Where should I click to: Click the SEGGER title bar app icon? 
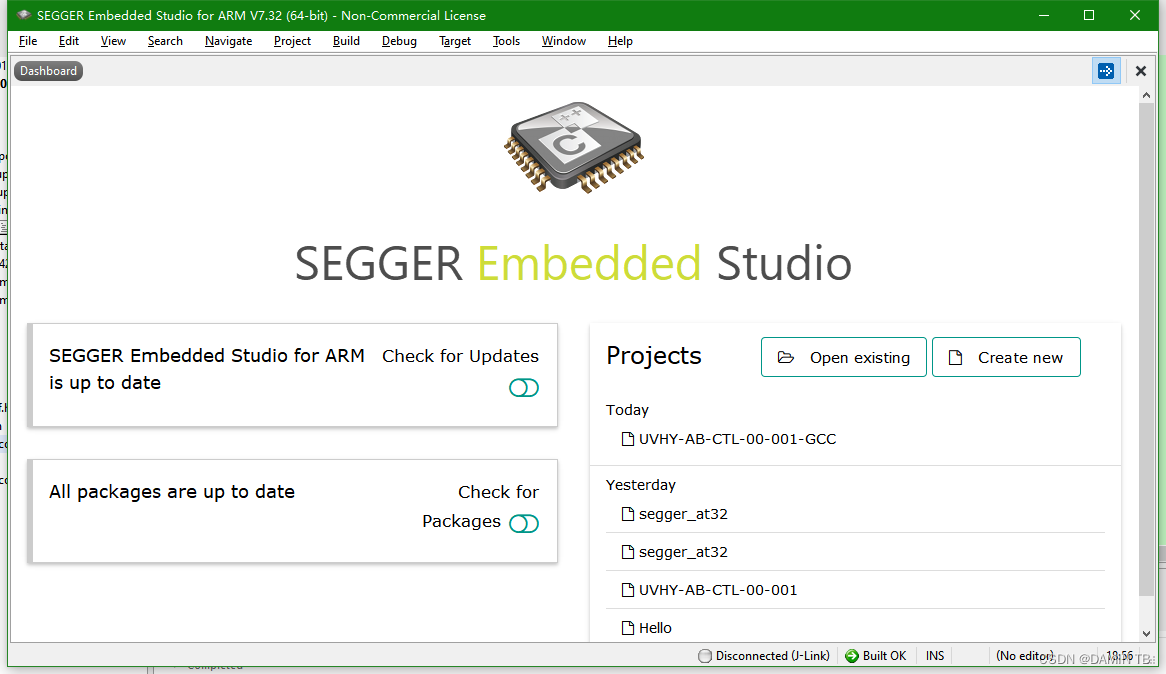coord(24,15)
